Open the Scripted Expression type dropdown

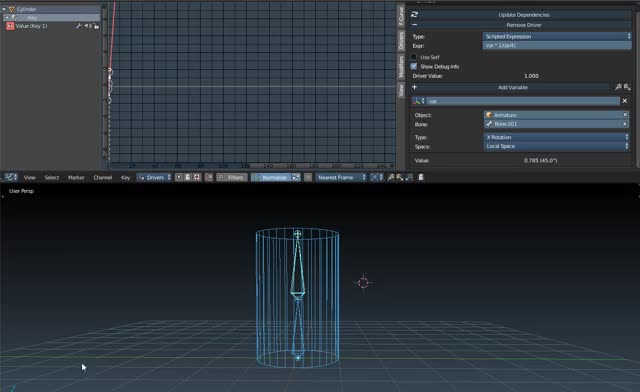(557, 36)
